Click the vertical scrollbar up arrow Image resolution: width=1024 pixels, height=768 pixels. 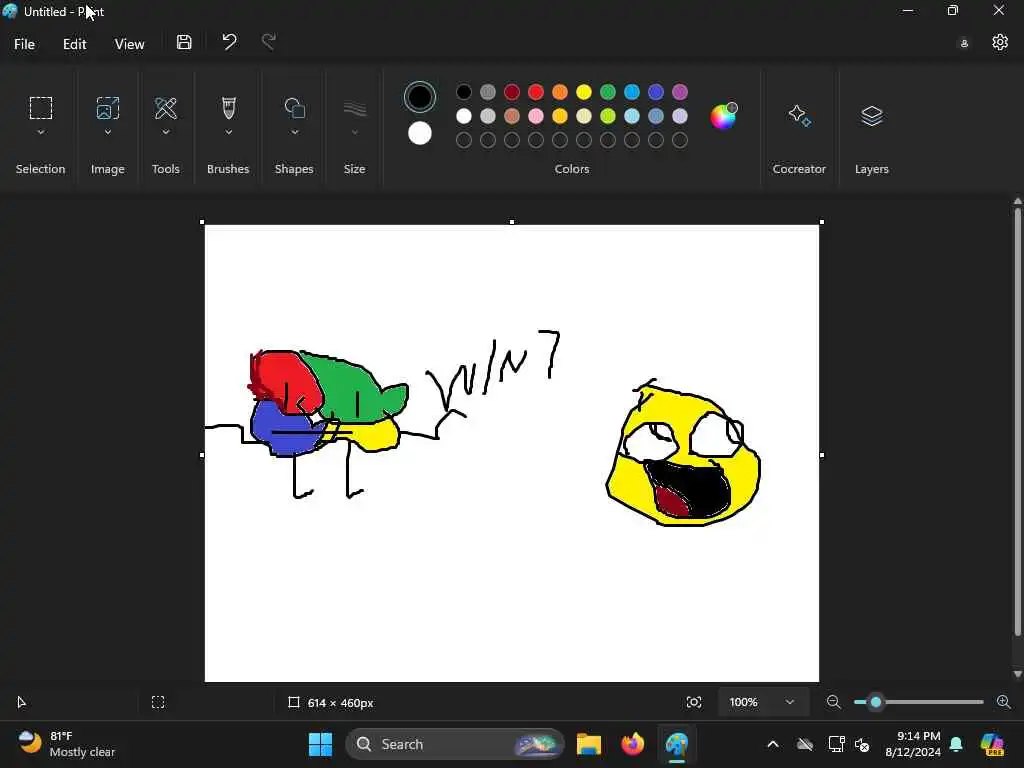(1017, 201)
